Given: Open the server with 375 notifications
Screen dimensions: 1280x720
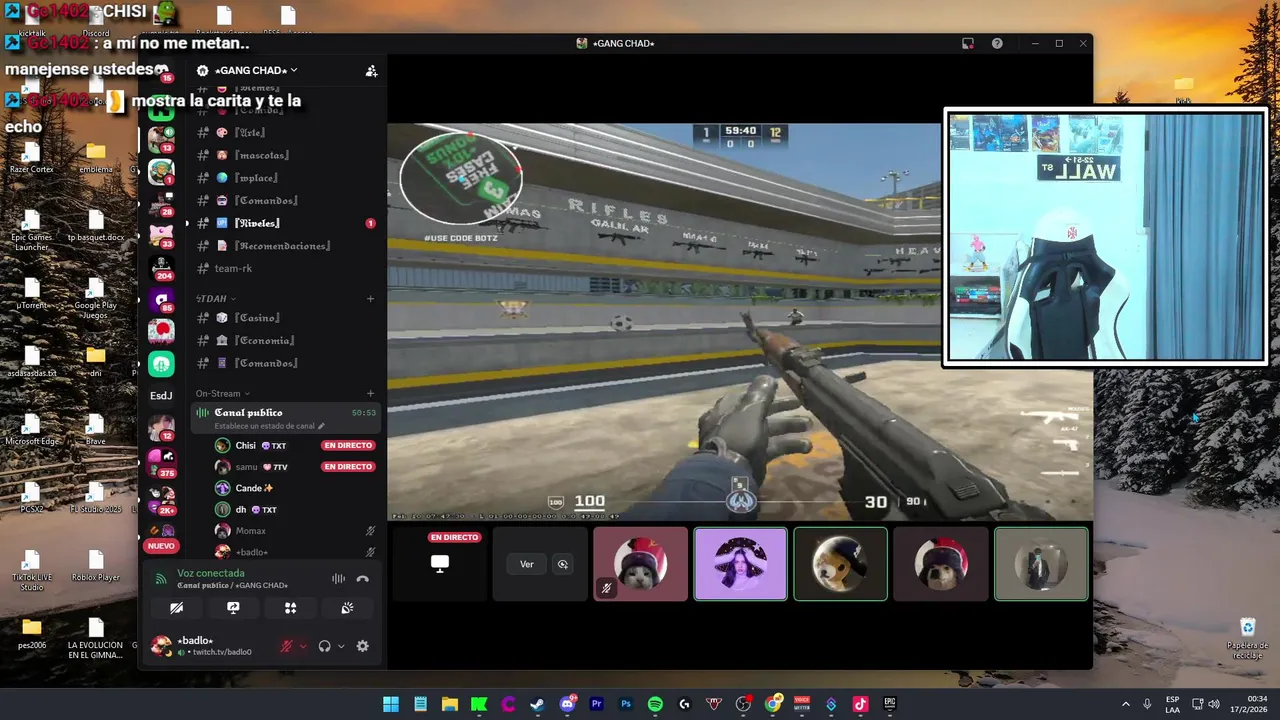Looking at the screenshot, I should (x=161, y=462).
